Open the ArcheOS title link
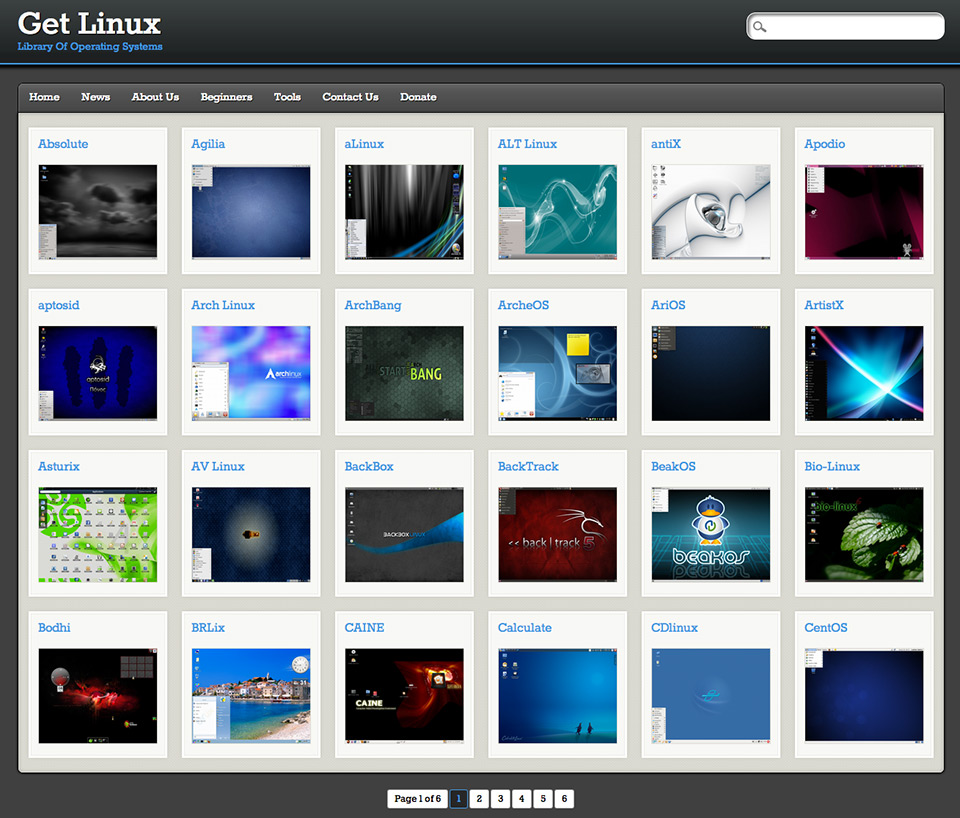This screenshot has width=960, height=818. click(523, 305)
